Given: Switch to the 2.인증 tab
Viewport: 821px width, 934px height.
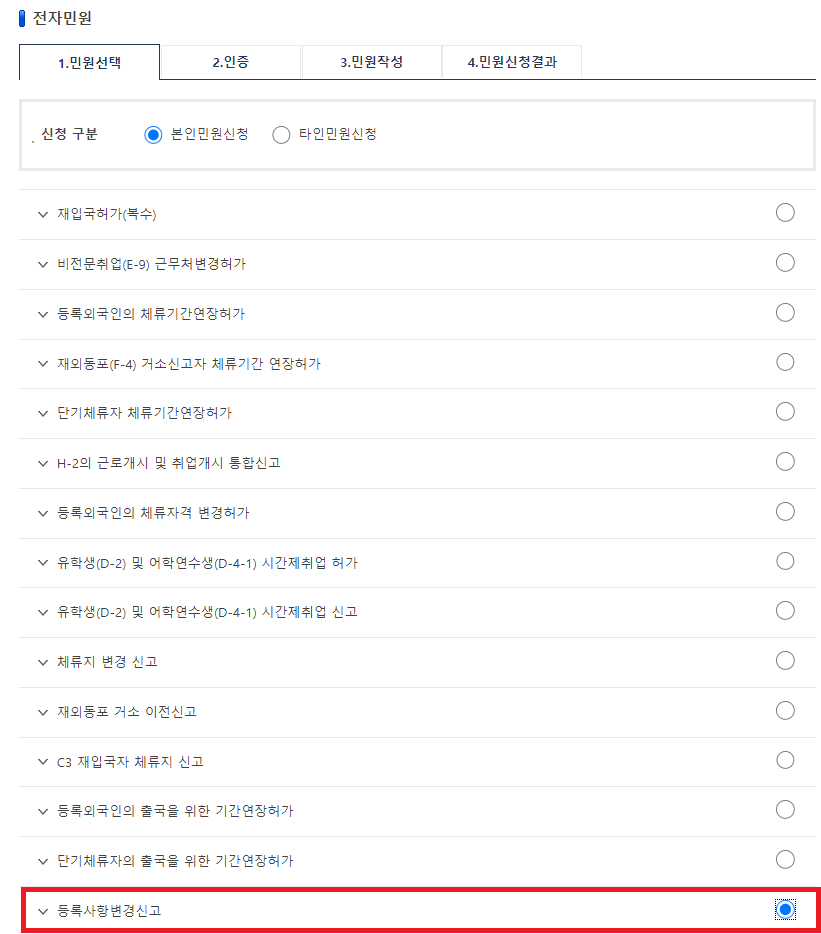Looking at the screenshot, I should (x=230, y=62).
